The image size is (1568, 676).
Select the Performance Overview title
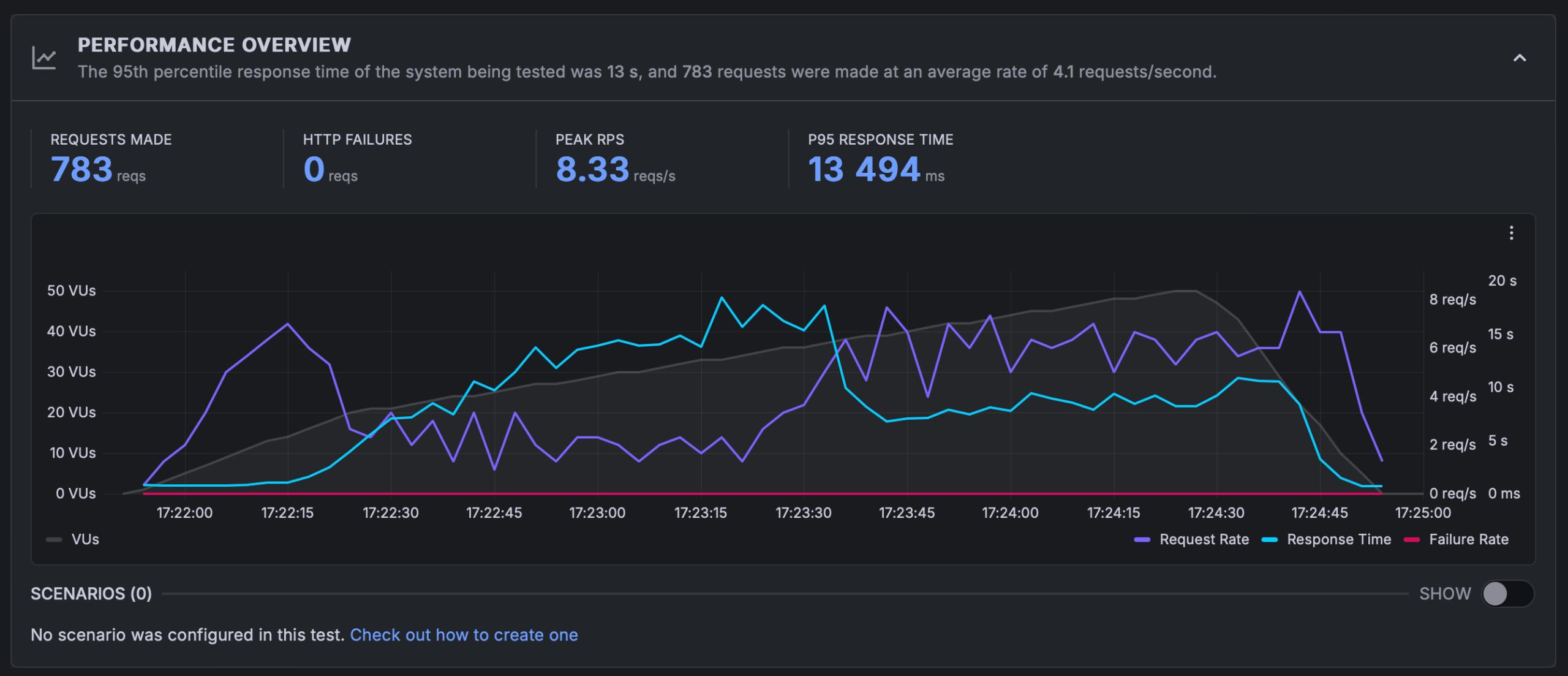[214, 44]
